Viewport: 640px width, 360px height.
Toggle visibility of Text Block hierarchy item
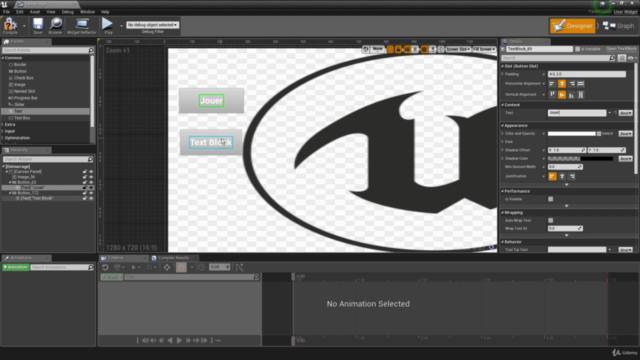91,198
